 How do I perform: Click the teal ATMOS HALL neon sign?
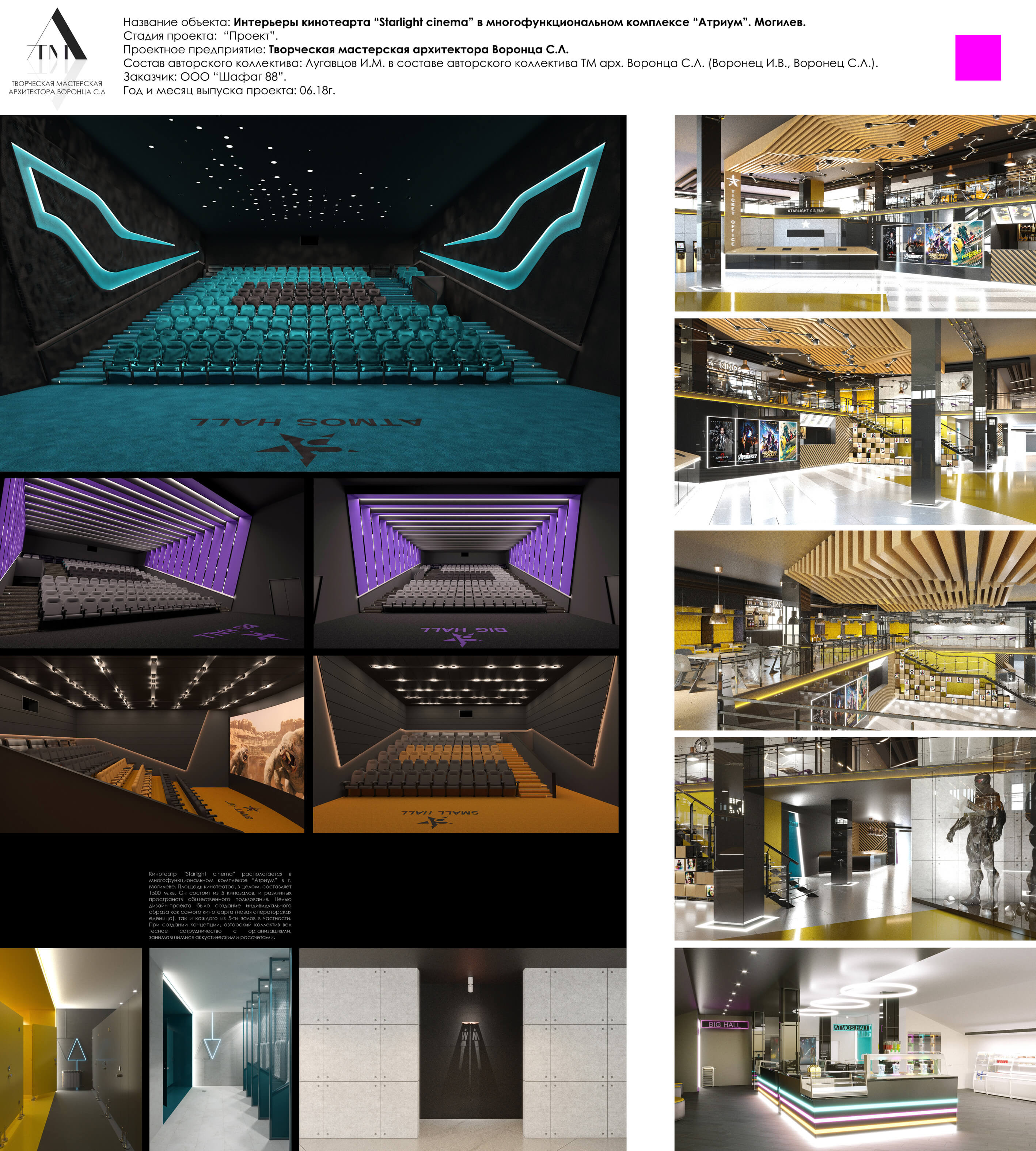coord(852,1028)
